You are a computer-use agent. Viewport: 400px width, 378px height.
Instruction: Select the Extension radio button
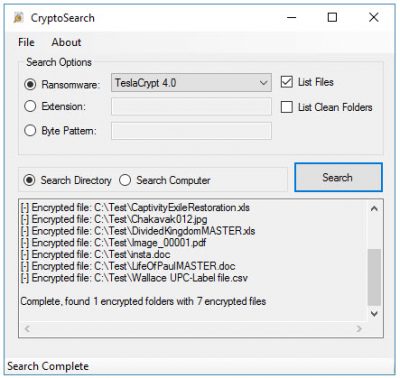click(30, 106)
